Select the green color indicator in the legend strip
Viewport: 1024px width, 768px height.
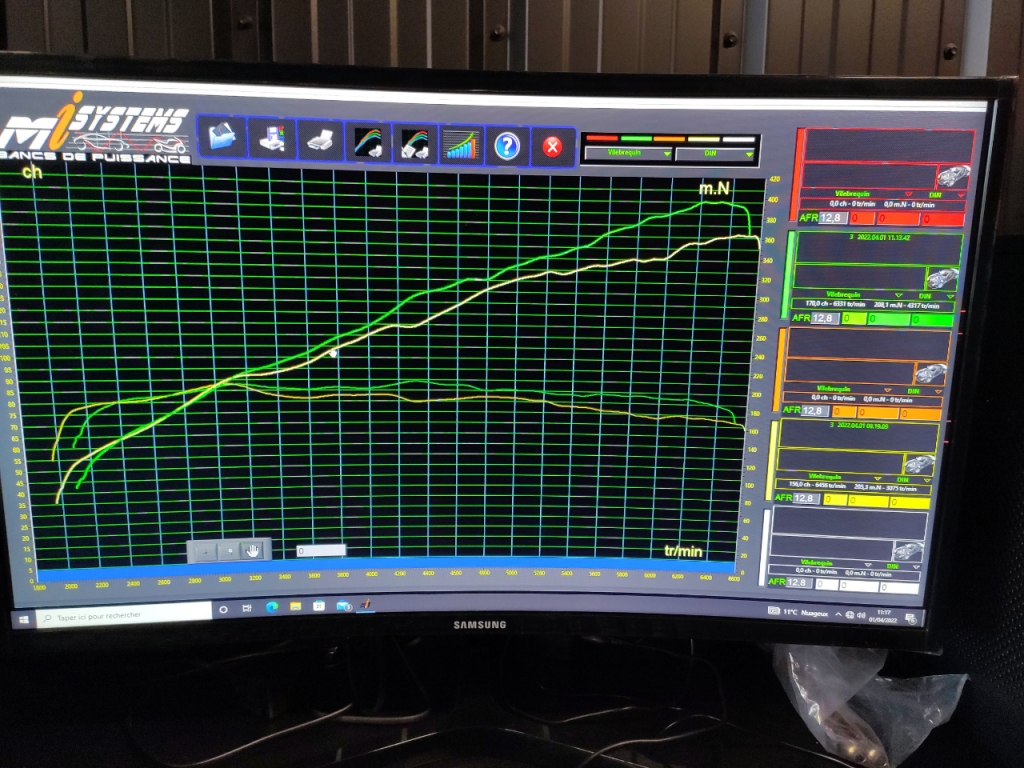636,138
